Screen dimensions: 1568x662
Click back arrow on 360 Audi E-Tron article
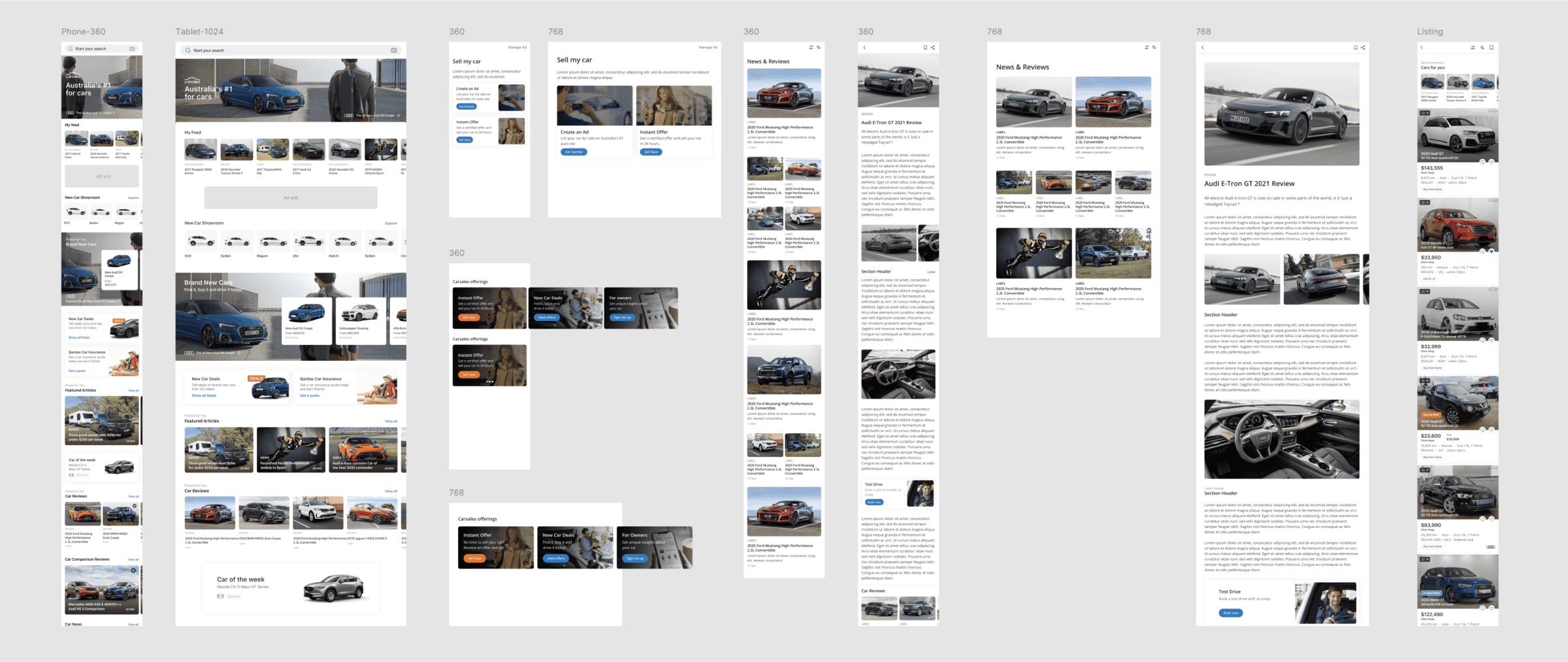tap(864, 48)
